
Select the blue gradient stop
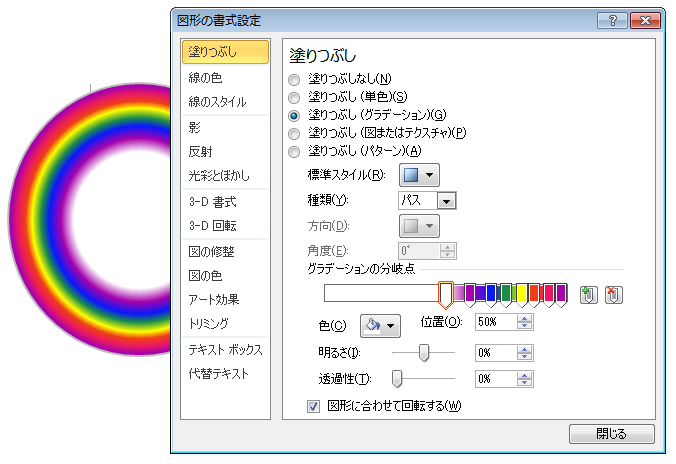pyautogui.click(x=491, y=295)
